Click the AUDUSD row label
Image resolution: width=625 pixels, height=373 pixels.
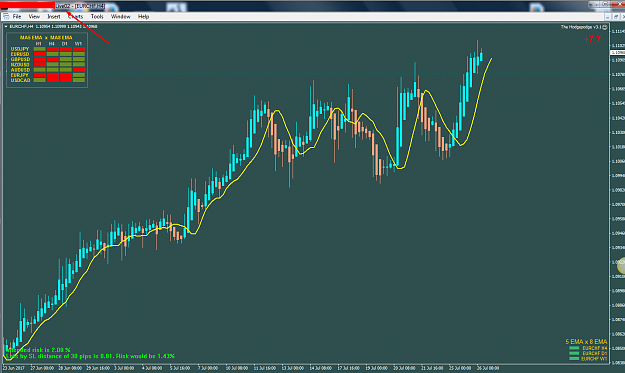[20, 70]
